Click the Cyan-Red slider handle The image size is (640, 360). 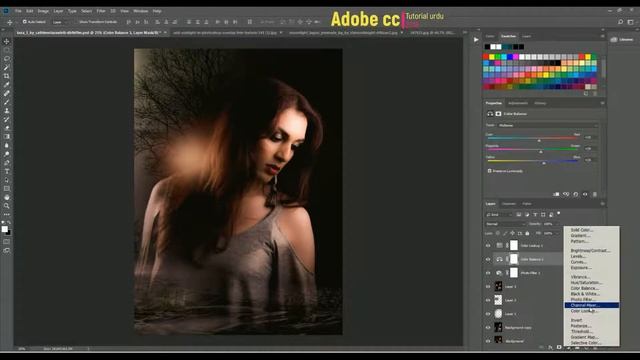539,140
